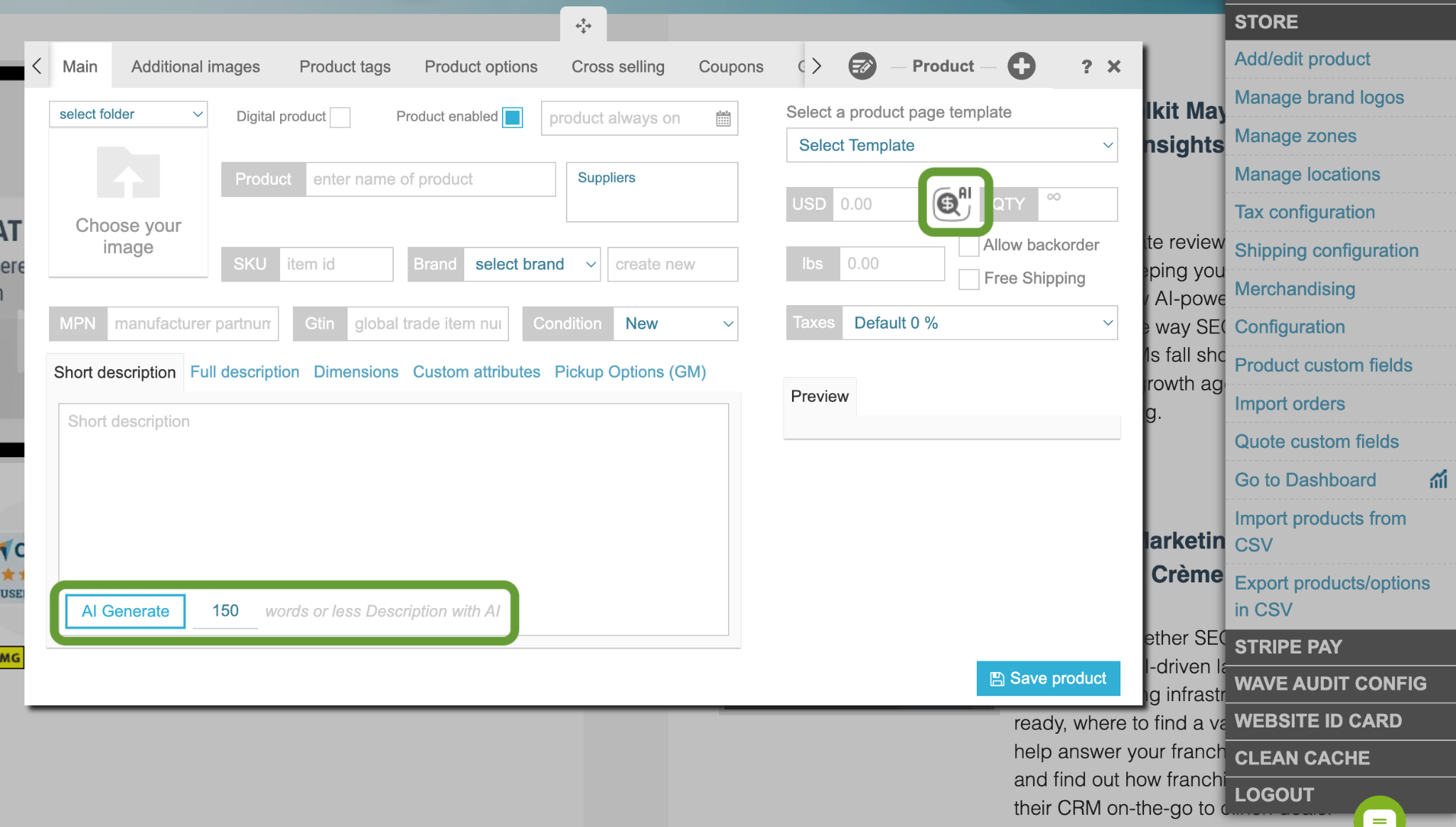Open the Select Template dropdown
The width and height of the screenshot is (1456, 827).
pyautogui.click(x=951, y=145)
